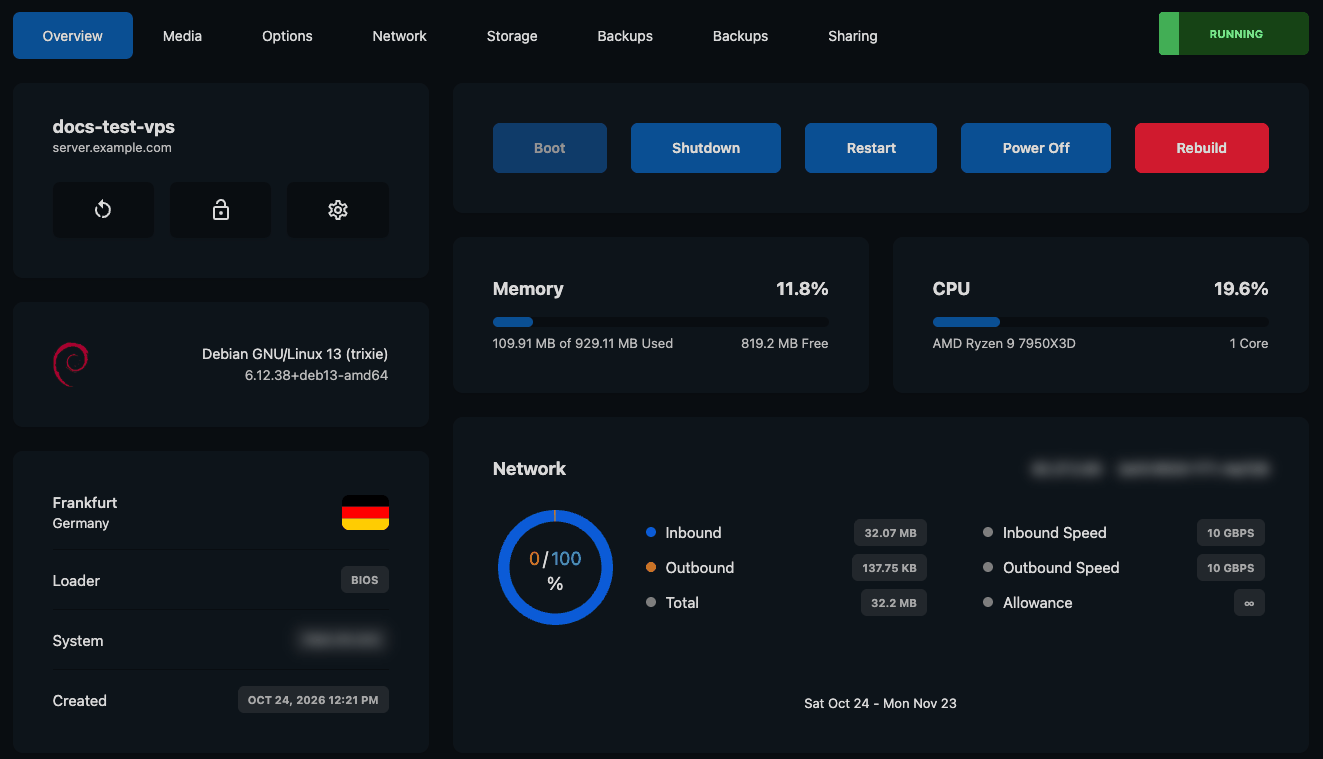Click the Power Off button
This screenshot has width=1323, height=759.
[1036, 148]
